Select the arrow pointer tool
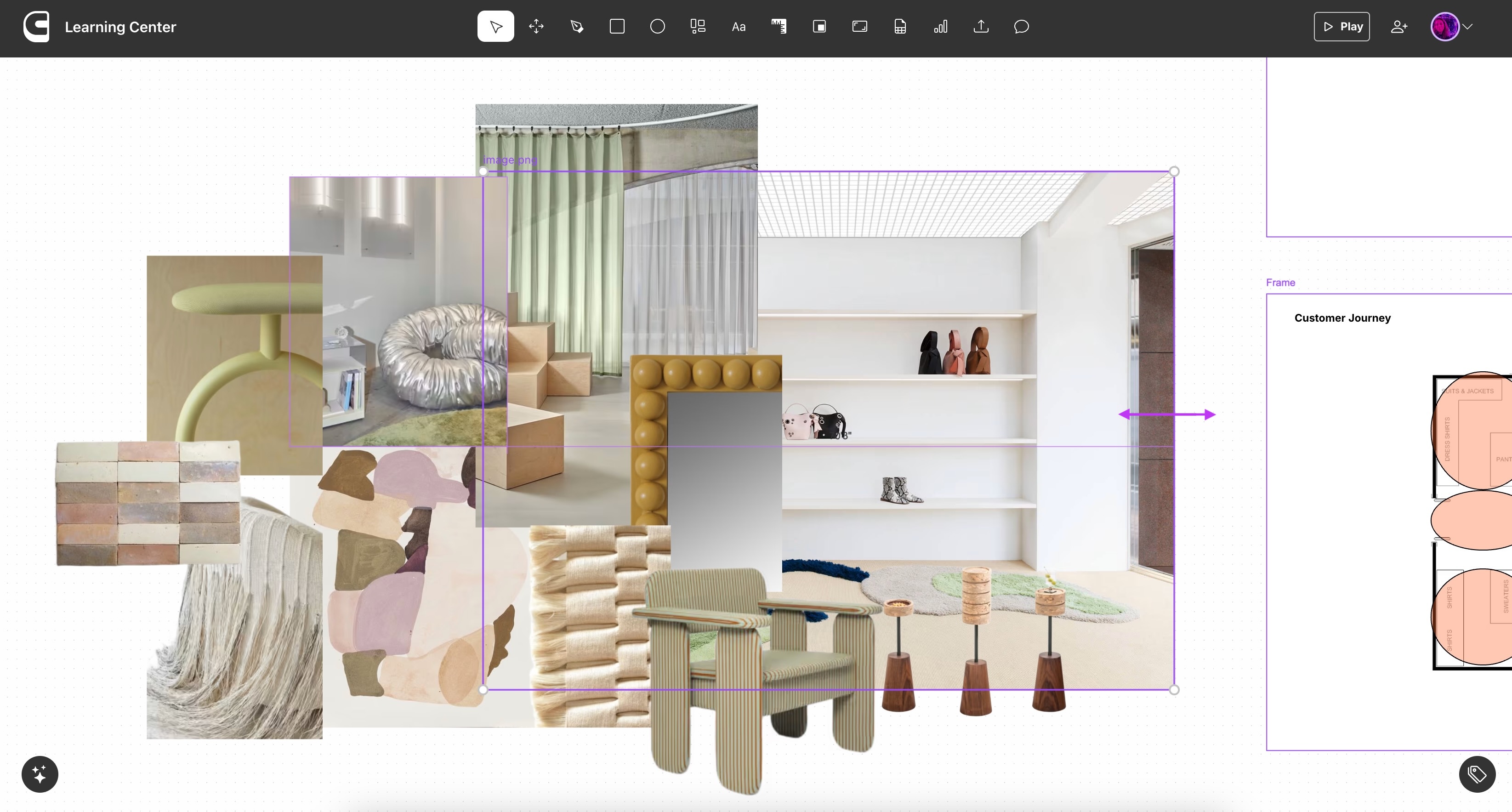This screenshot has width=1512, height=812. click(x=495, y=26)
